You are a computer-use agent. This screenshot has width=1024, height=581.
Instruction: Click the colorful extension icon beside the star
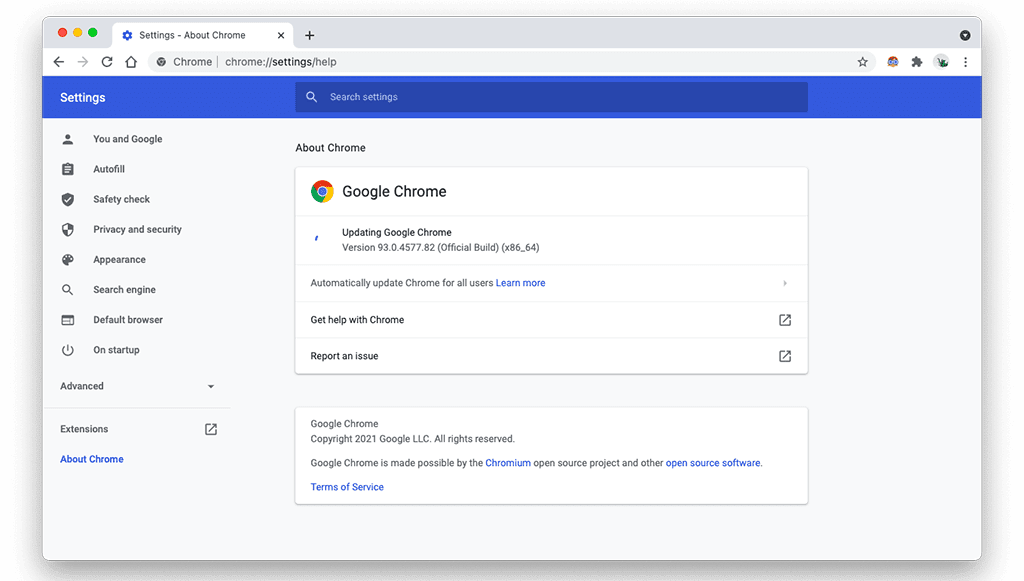tap(893, 62)
